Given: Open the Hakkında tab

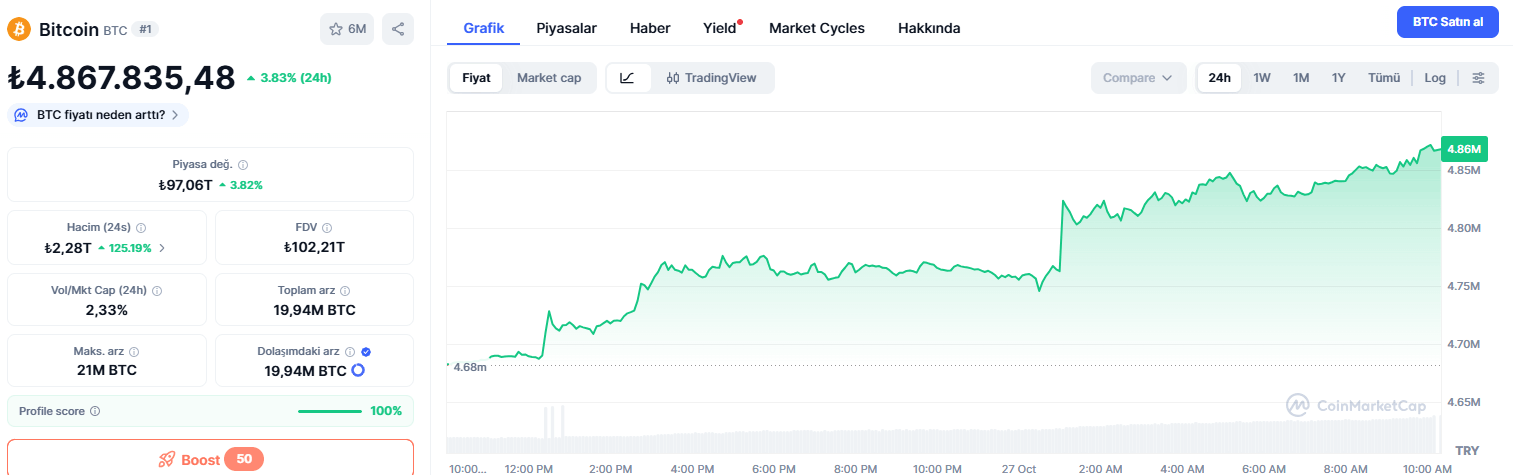Looking at the screenshot, I should [x=929, y=28].
